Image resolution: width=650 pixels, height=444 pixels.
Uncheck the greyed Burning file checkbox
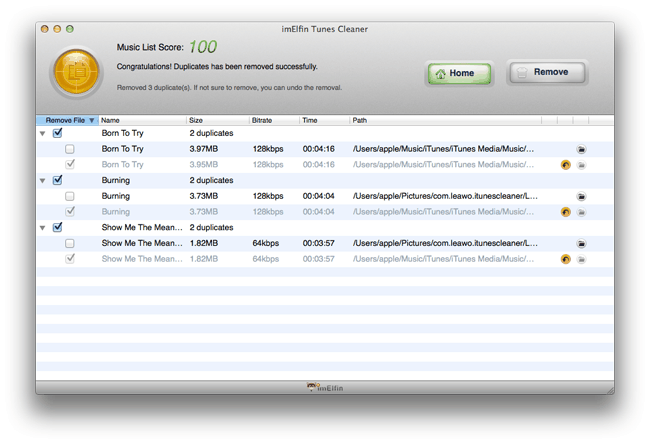[x=70, y=211]
